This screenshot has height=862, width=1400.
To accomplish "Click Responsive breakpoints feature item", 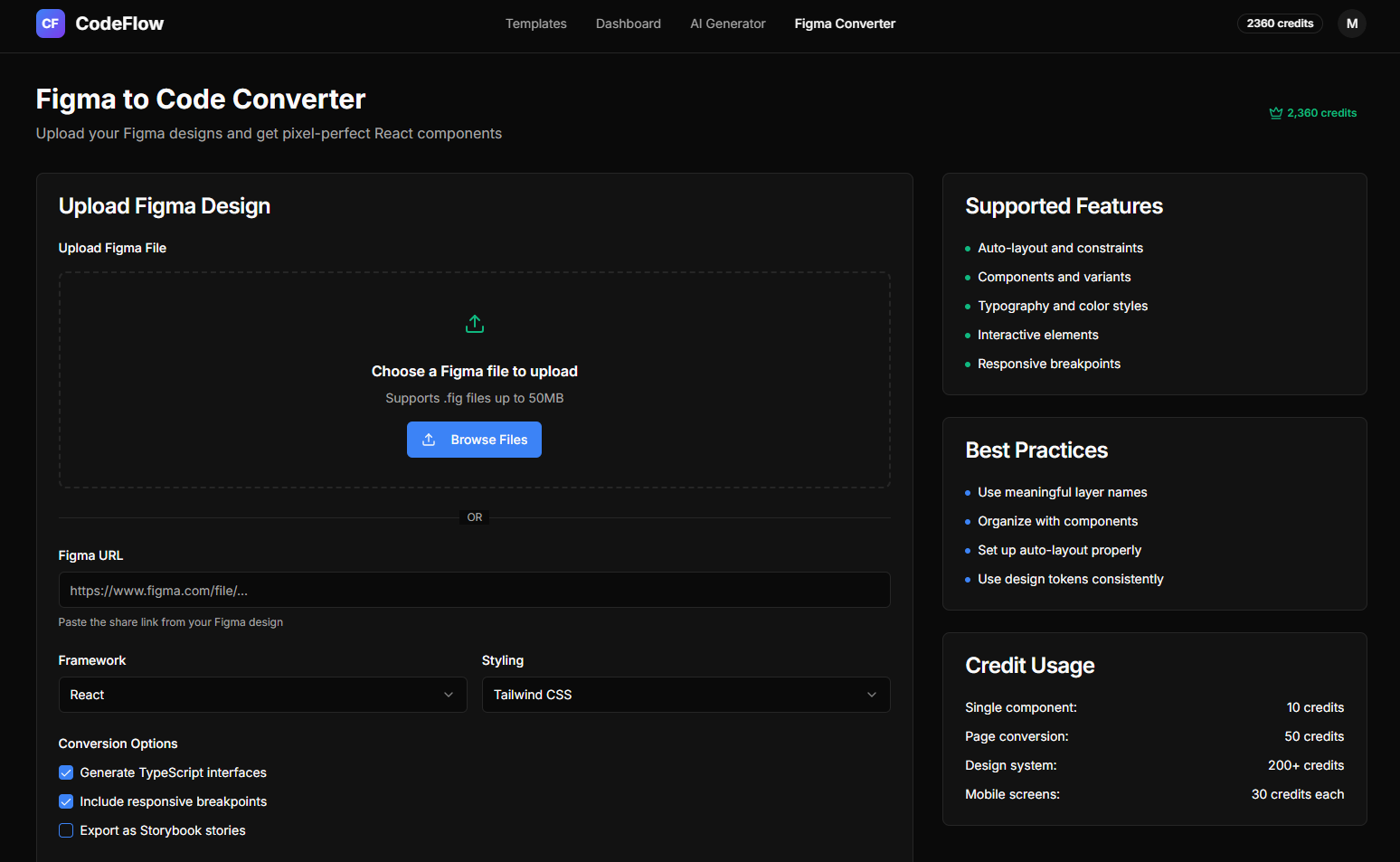I will pyautogui.click(x=1049, y=364).
